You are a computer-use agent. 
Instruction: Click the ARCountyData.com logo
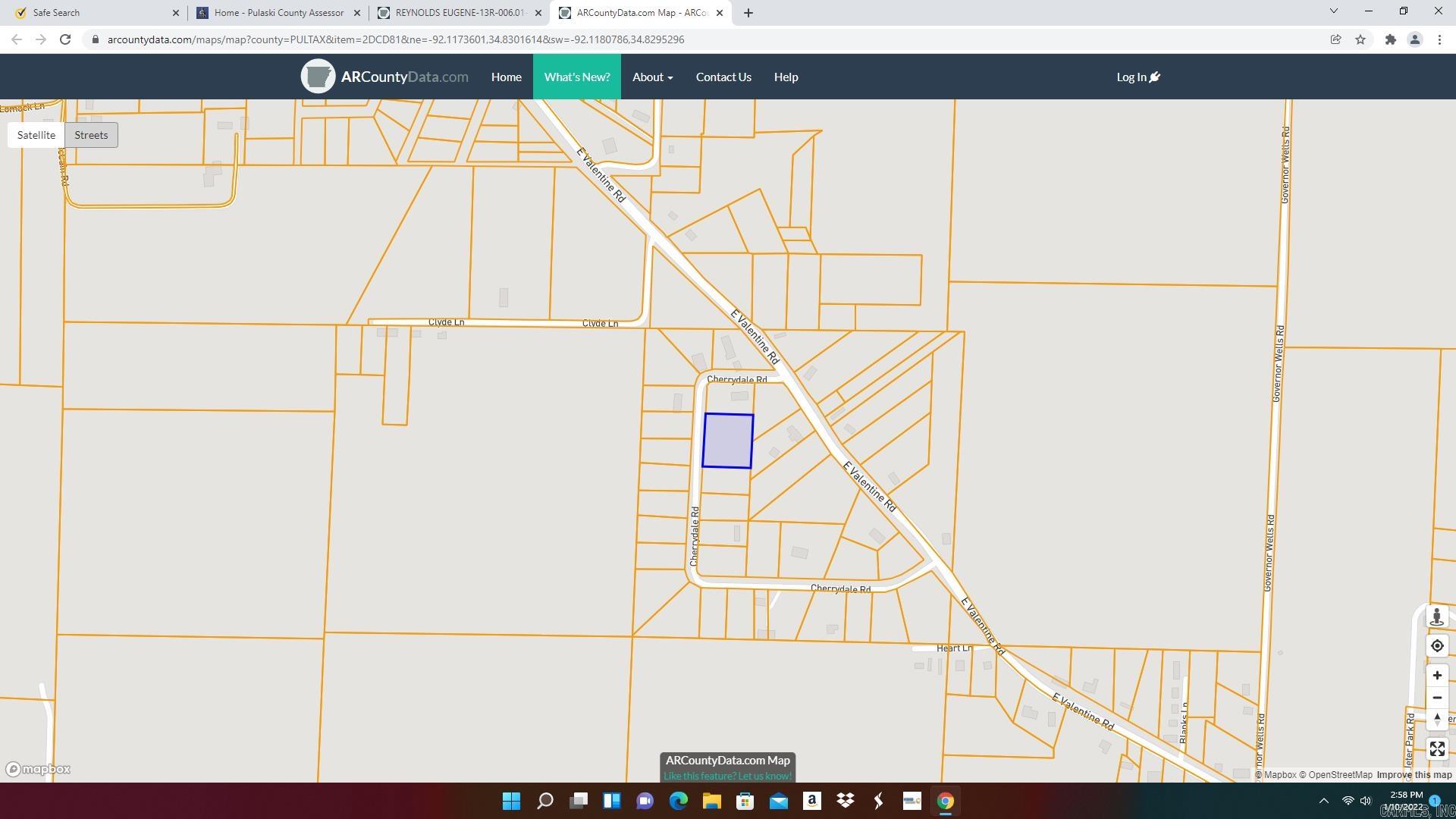[x=384, y=77]
